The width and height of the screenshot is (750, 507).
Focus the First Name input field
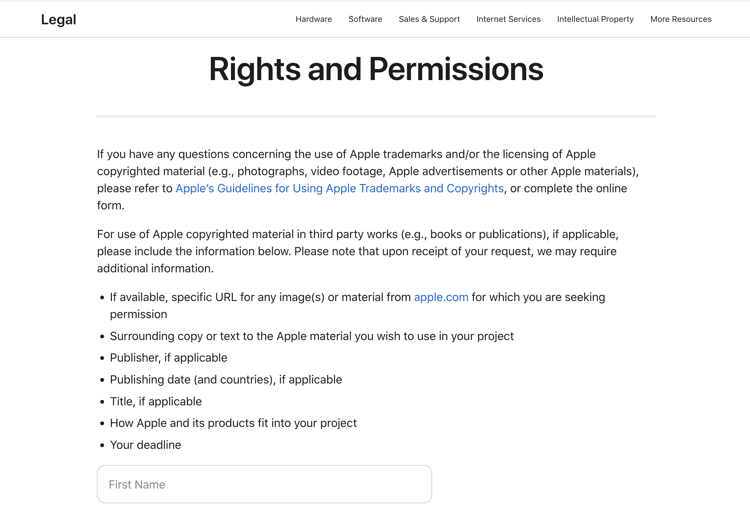pos(264,484)
